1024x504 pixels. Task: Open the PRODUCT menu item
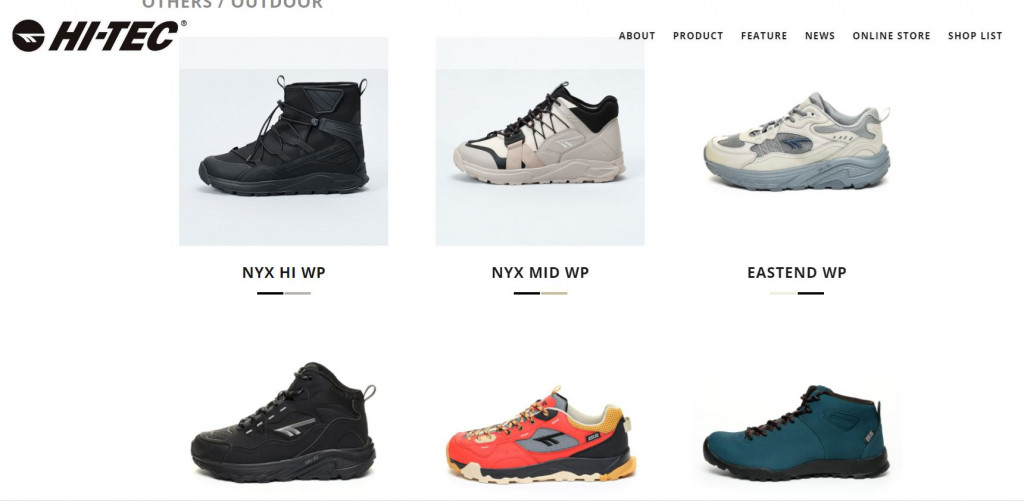click(x=697, y=36)
